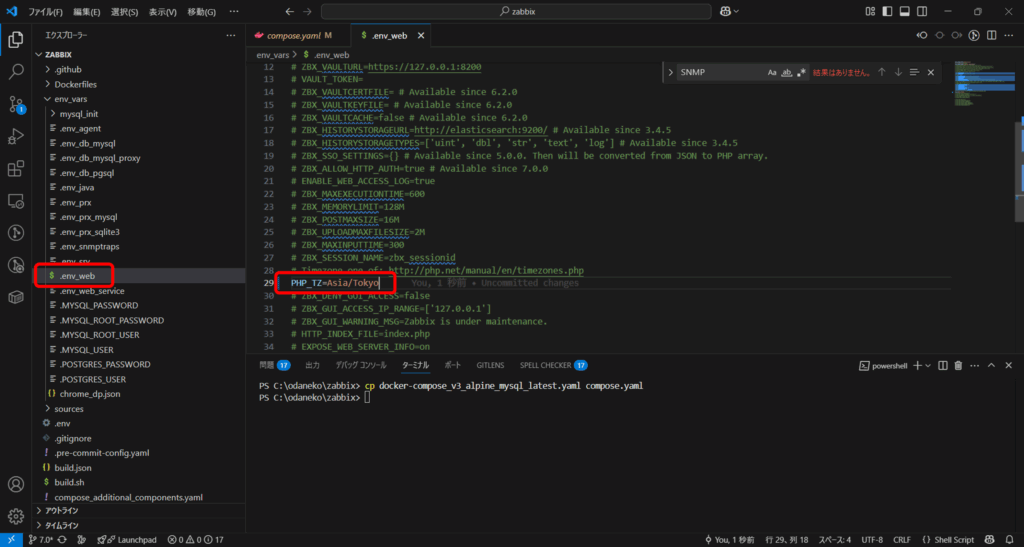The height and width of the screenshot is (547, 1024).
Task: Click the CRLF line ending indicator
Action: (902, 540)
